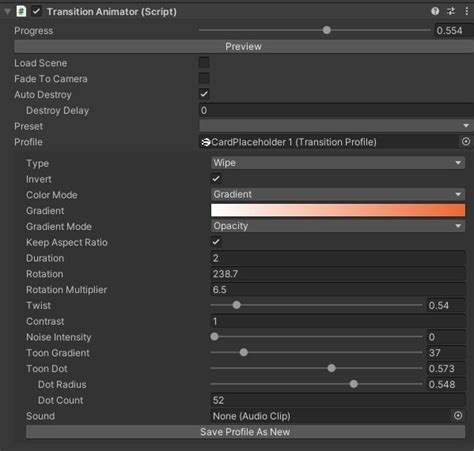Click the Dot Radius slider handle

(x=354, y=384)
